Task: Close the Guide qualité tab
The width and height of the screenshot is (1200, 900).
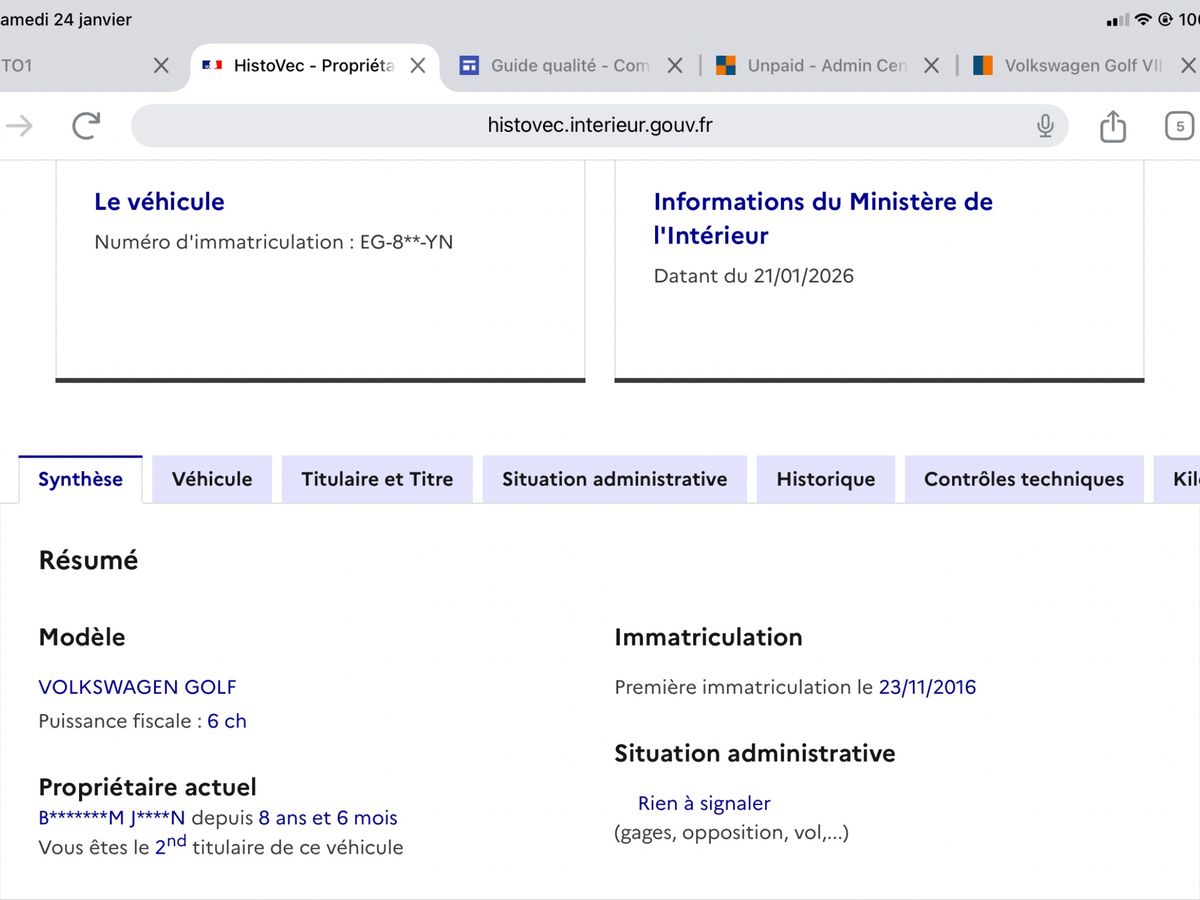Action: click(675, 66)
